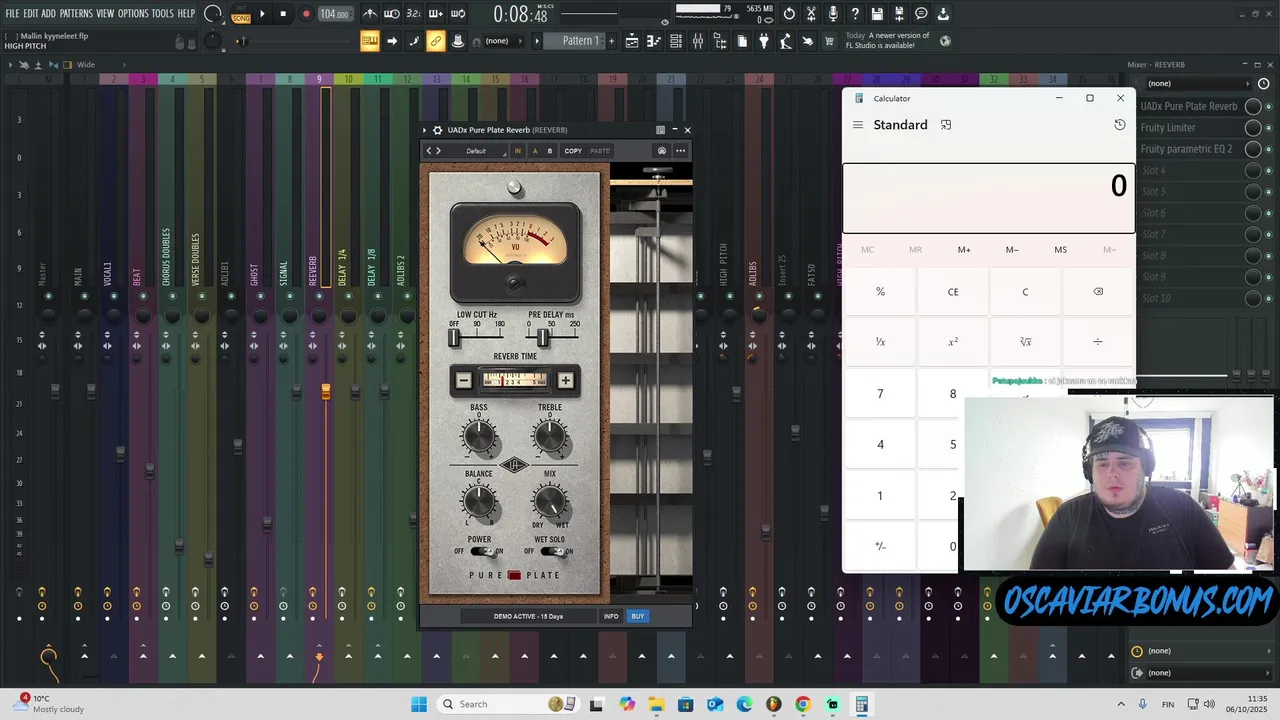Image resolution: width=1280 pixels, height=720 pixels.
Task: Click the UADx plugin more options ellipsis
Action: [680, 151]
